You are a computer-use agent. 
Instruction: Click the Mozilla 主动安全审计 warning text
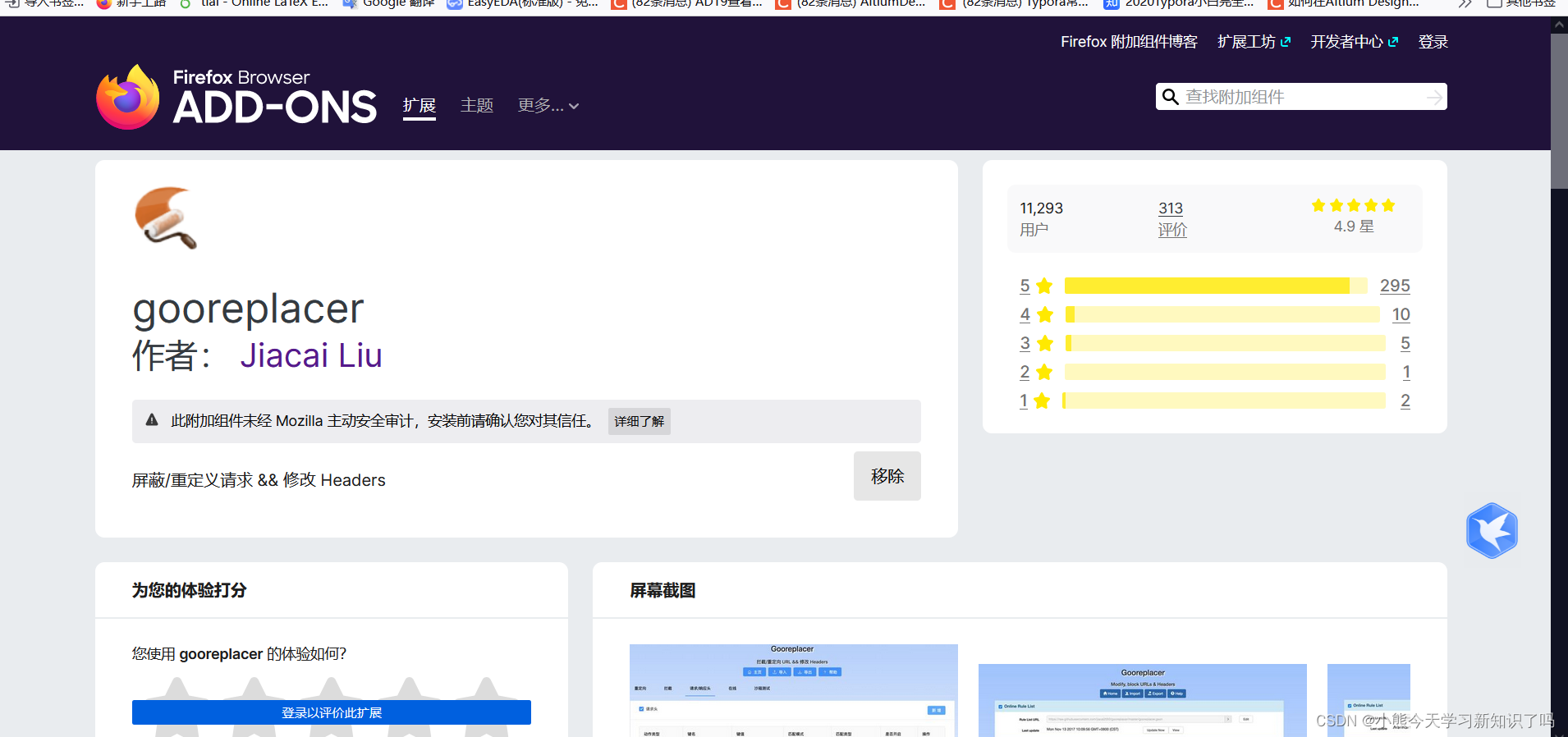pyautogui.click(x=382, y=421)
